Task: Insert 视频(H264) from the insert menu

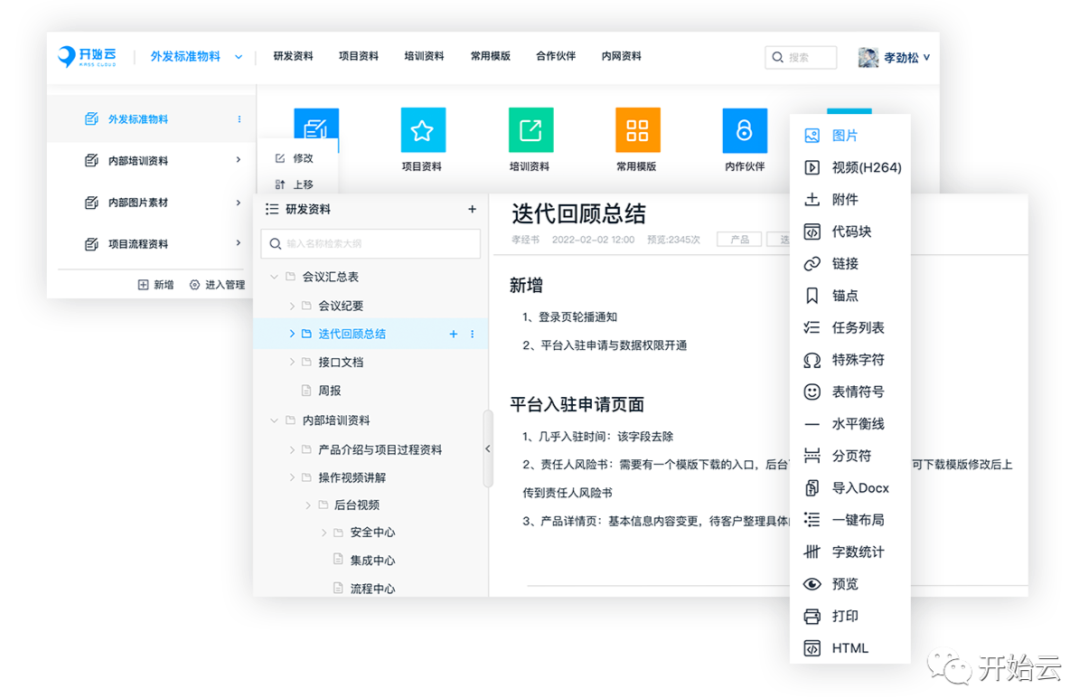Action: coord(865,167)
